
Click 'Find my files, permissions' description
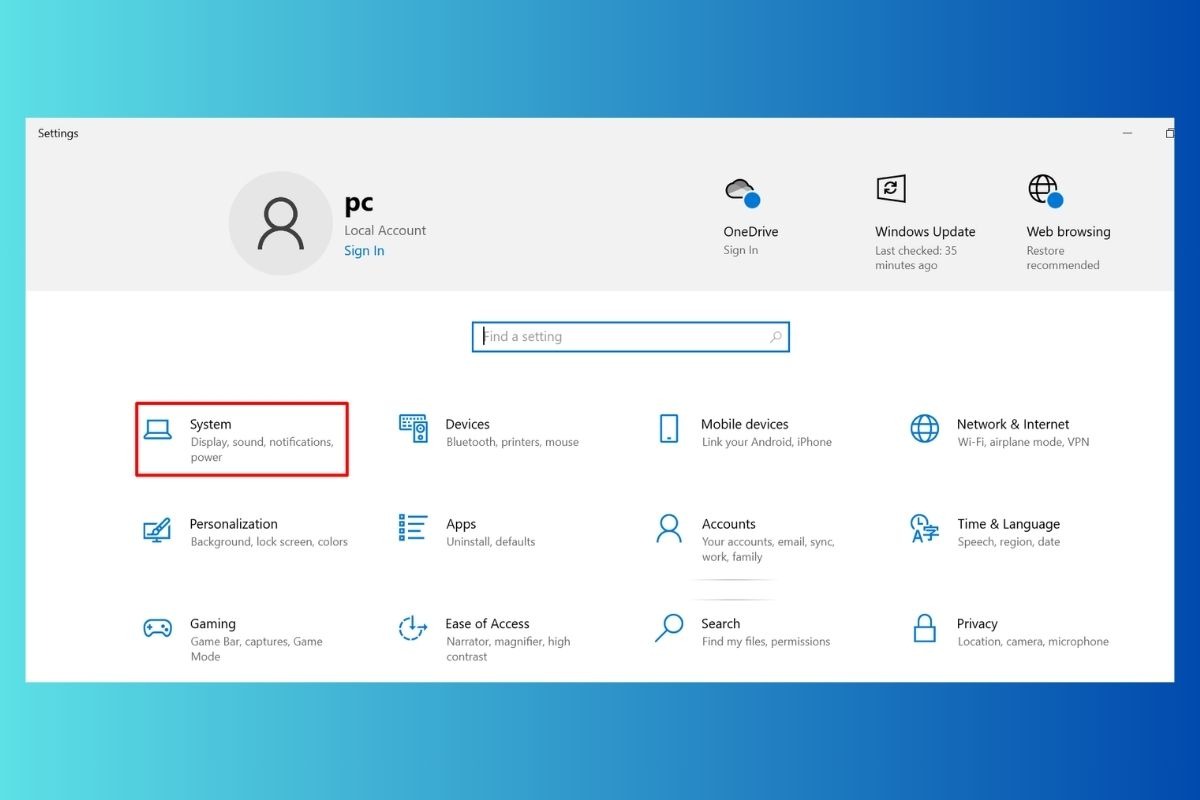click(766, 642)
